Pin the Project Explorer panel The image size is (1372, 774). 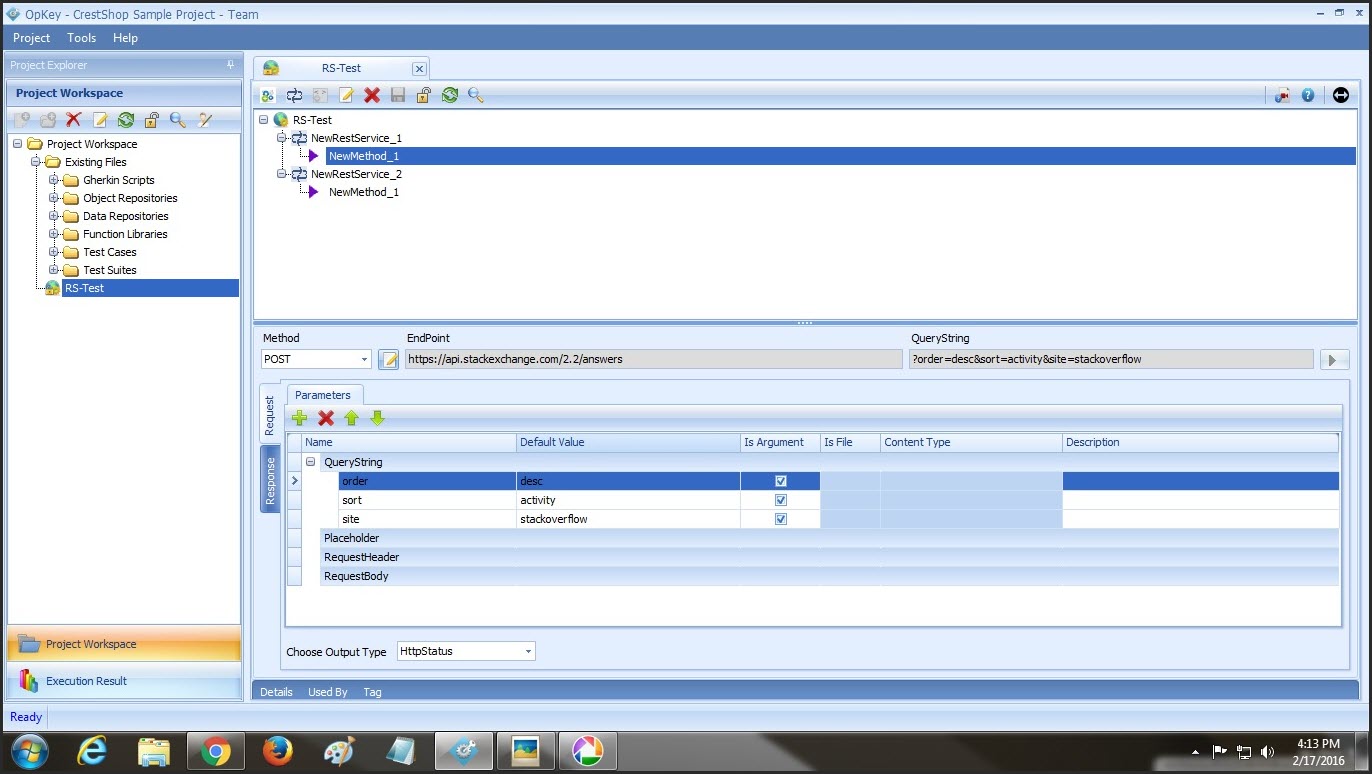[231, 65]
